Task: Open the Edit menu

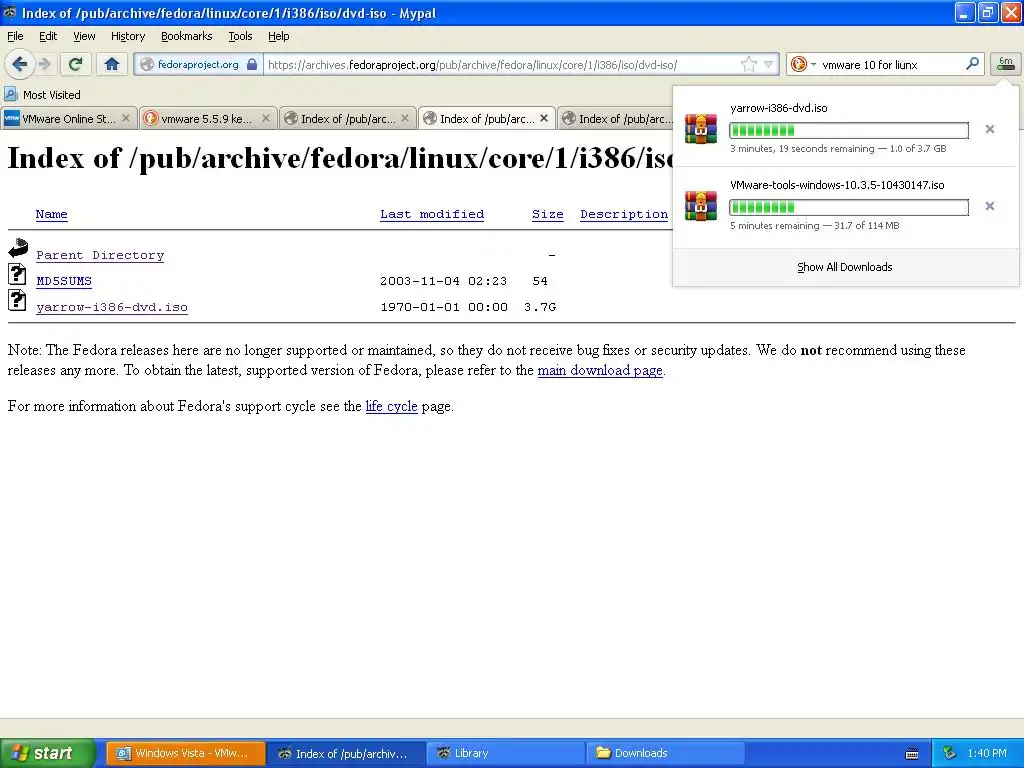Action: click(48, 36)
